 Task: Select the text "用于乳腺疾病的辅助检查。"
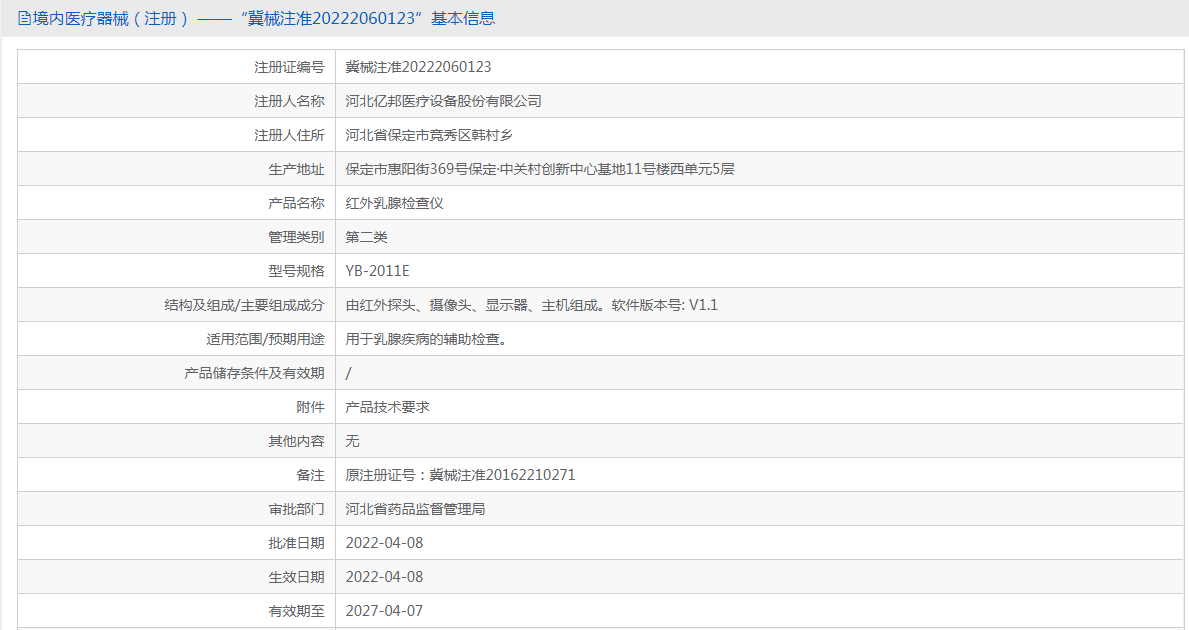coord(427,339)
